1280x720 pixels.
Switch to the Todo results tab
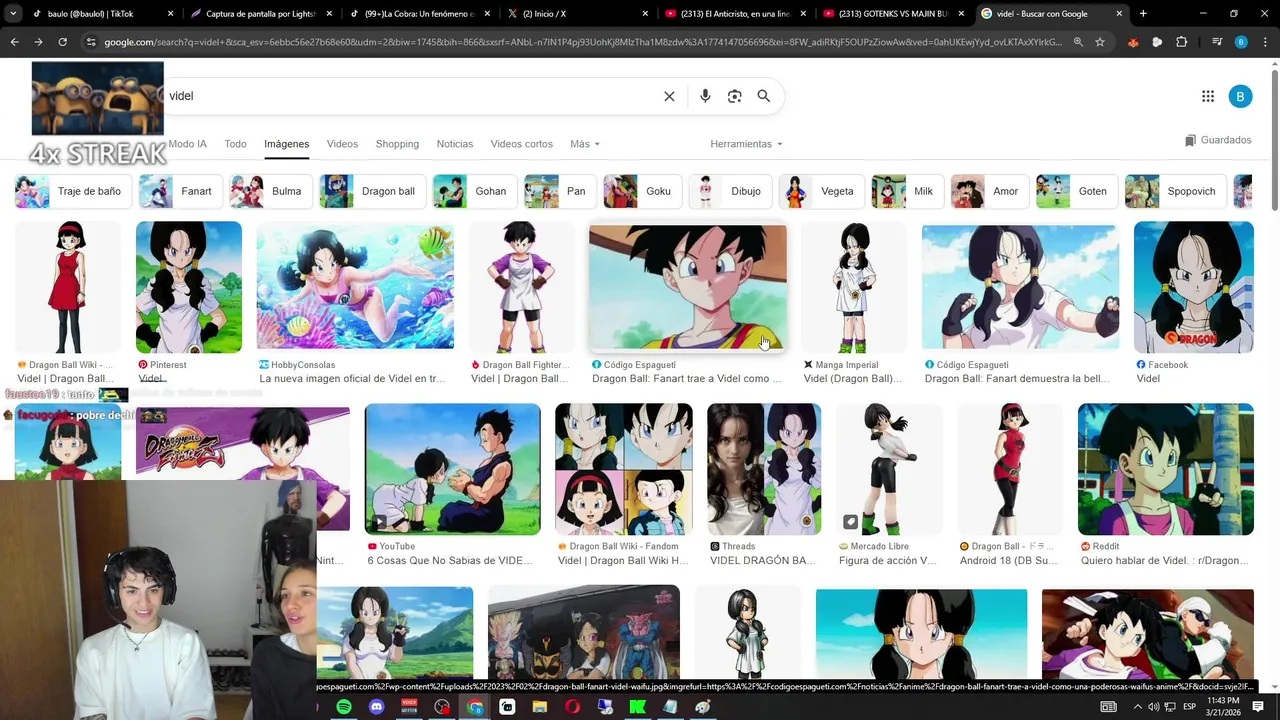click(x=235, y=144)
